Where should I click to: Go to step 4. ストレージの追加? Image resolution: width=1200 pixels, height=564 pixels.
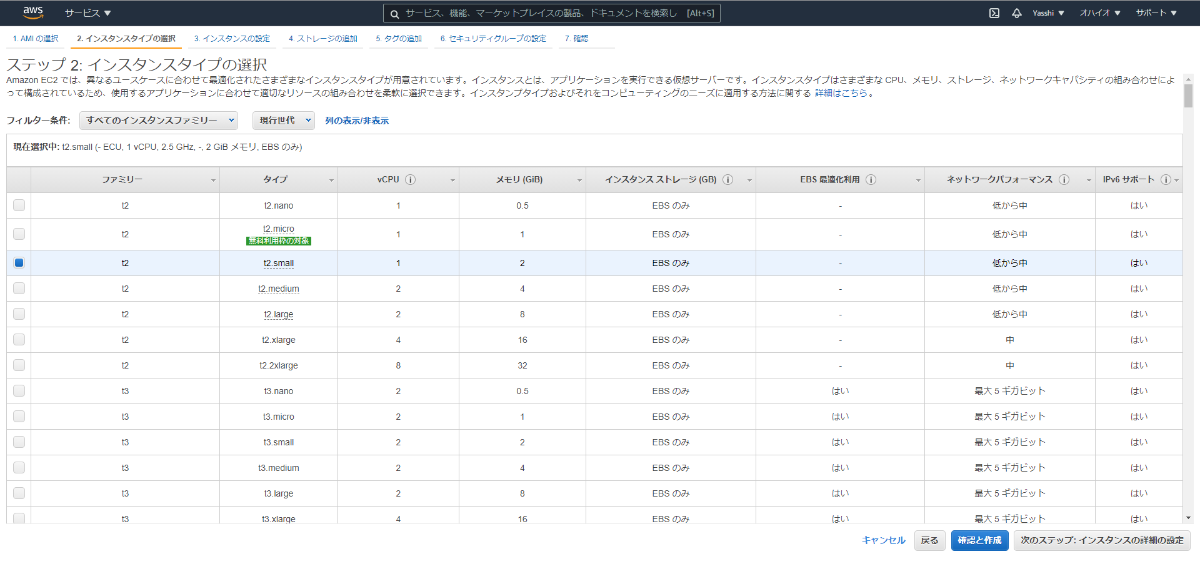(x=322, y=38)
